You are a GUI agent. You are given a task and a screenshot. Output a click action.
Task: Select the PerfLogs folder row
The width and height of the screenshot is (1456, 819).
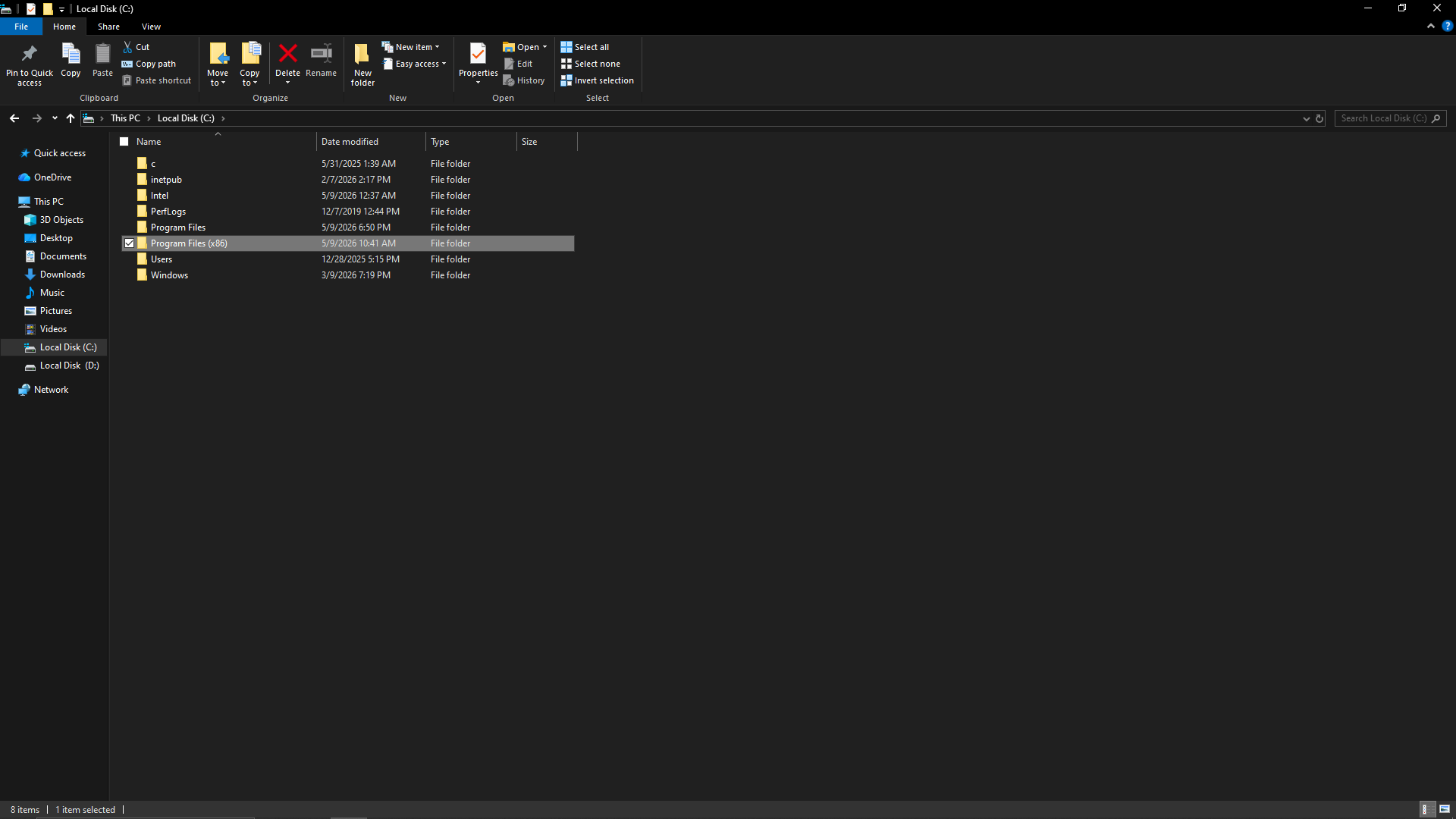click(x=347, y=212)
